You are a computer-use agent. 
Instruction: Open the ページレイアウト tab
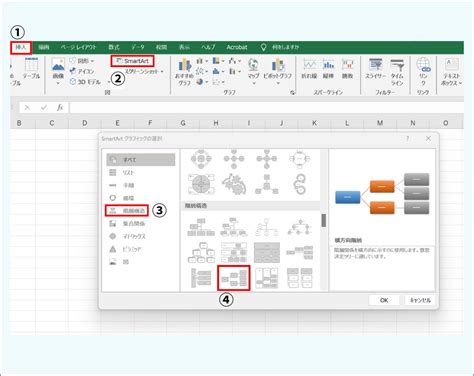[x=78, y=47]
